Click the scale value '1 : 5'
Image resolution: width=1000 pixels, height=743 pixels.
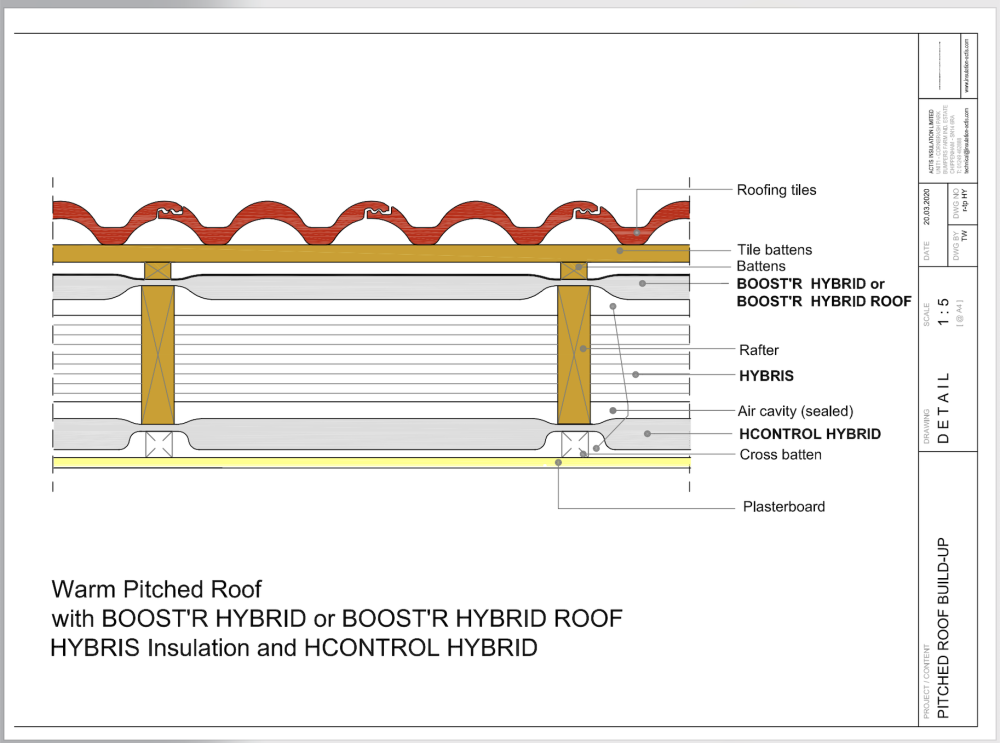coord(944,311)
